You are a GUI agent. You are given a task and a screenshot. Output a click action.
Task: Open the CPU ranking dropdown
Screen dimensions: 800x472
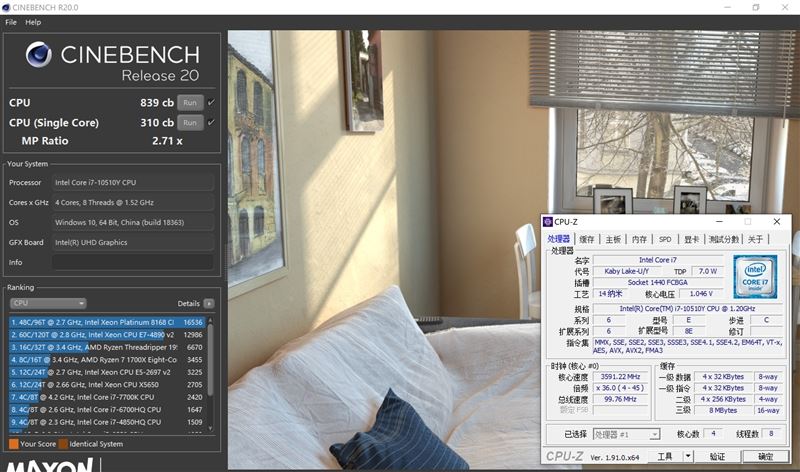[x=48, y=303]
